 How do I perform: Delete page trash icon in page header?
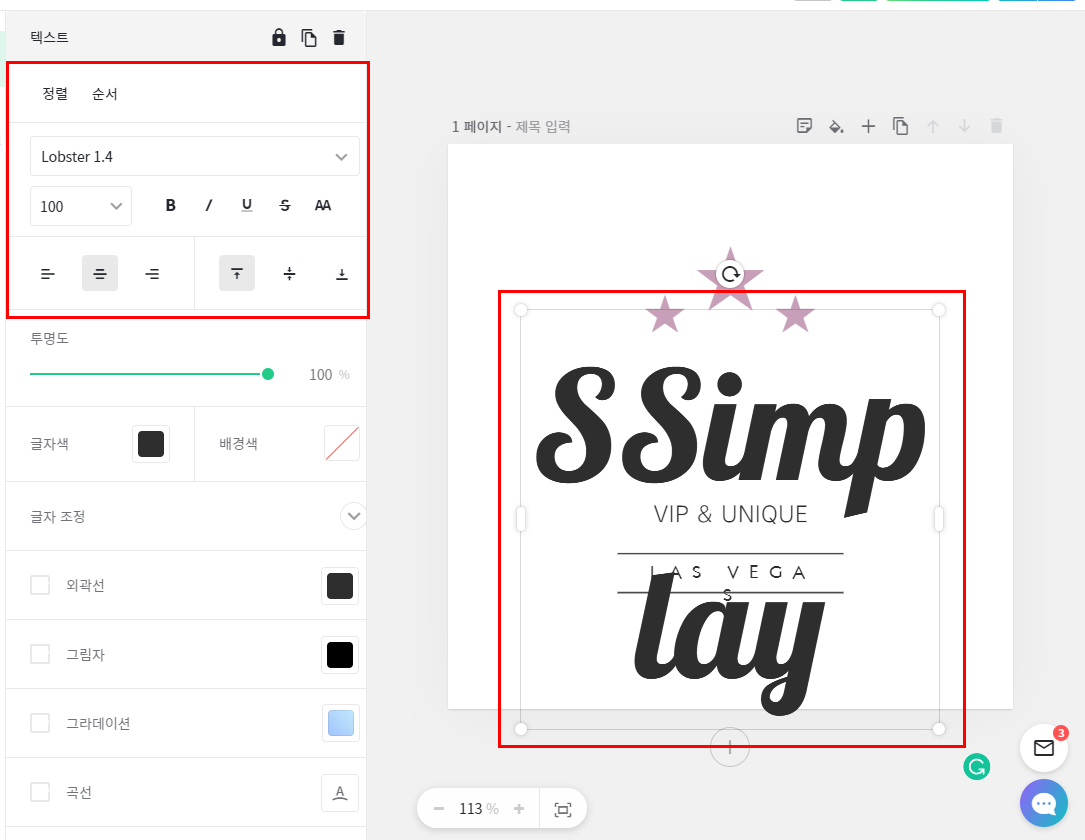click(x=996, y=126)
